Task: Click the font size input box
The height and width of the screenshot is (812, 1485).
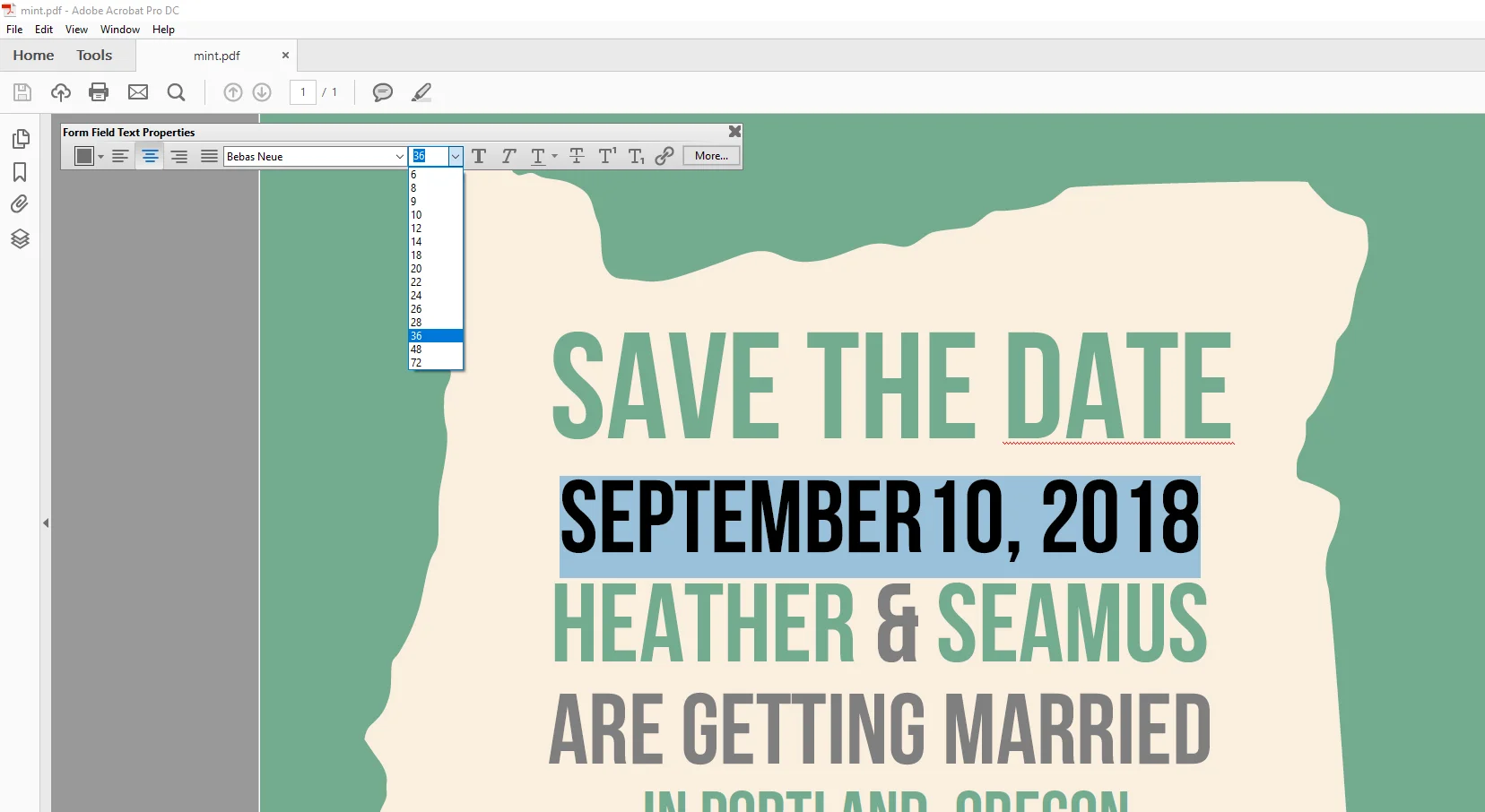Action: pos(429,156)
